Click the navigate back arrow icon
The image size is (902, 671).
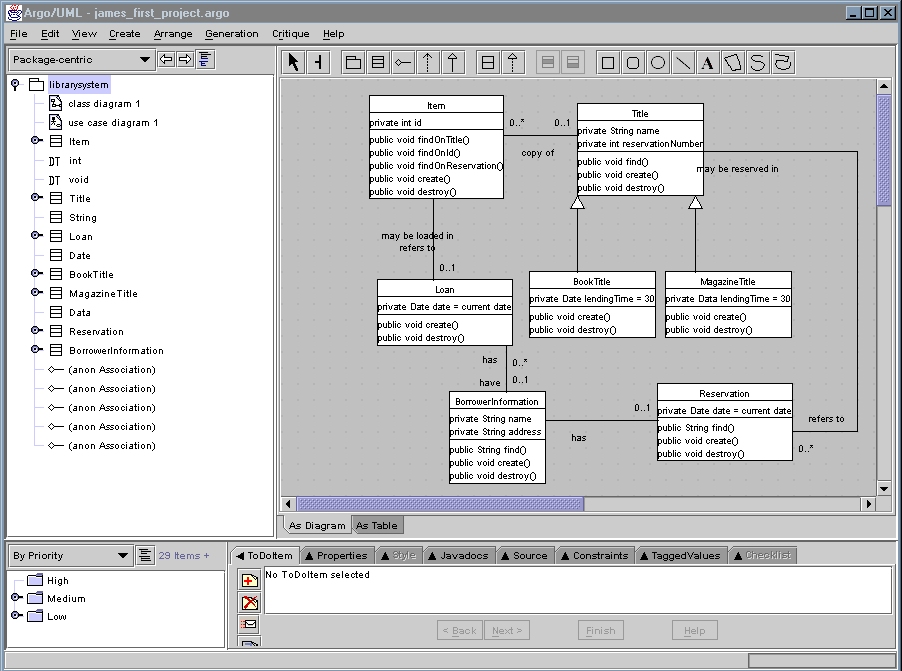tap(167, 60)
